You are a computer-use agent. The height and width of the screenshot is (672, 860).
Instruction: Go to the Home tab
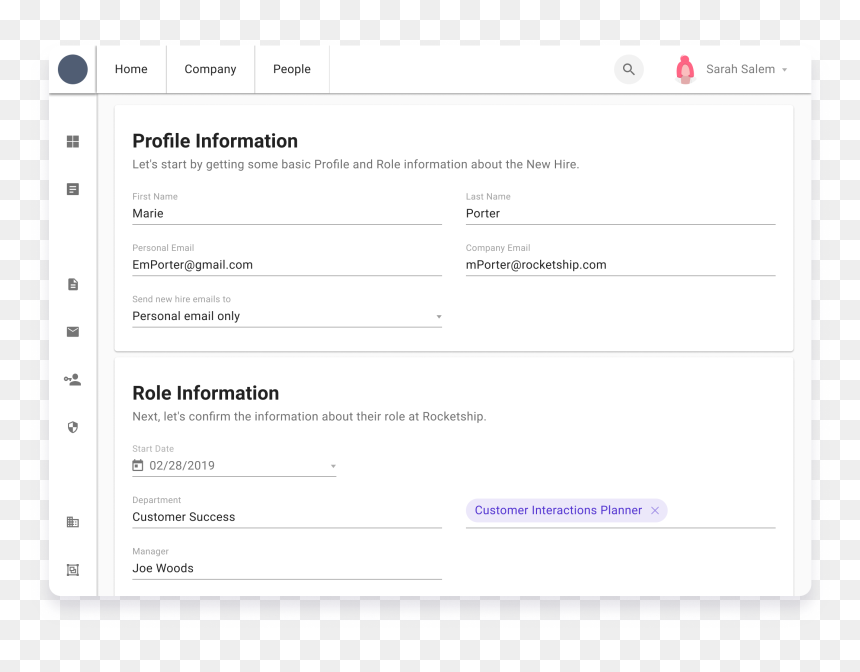tap(131, 69)
